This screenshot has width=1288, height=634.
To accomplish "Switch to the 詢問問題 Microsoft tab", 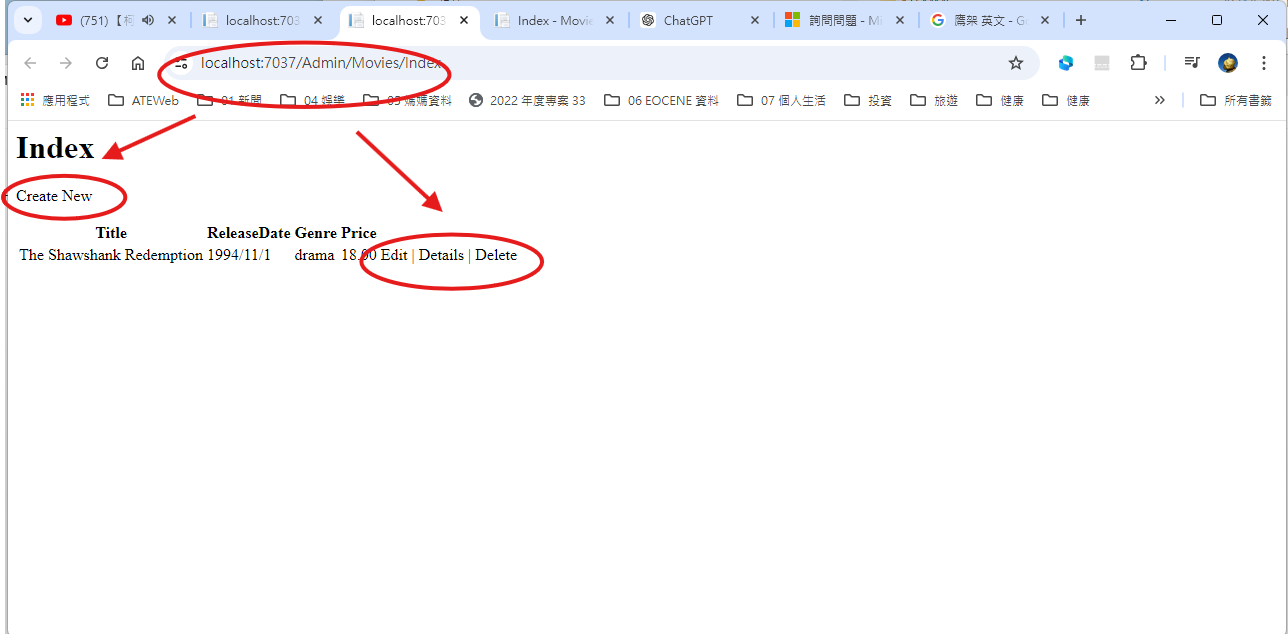I will point(846,20).
